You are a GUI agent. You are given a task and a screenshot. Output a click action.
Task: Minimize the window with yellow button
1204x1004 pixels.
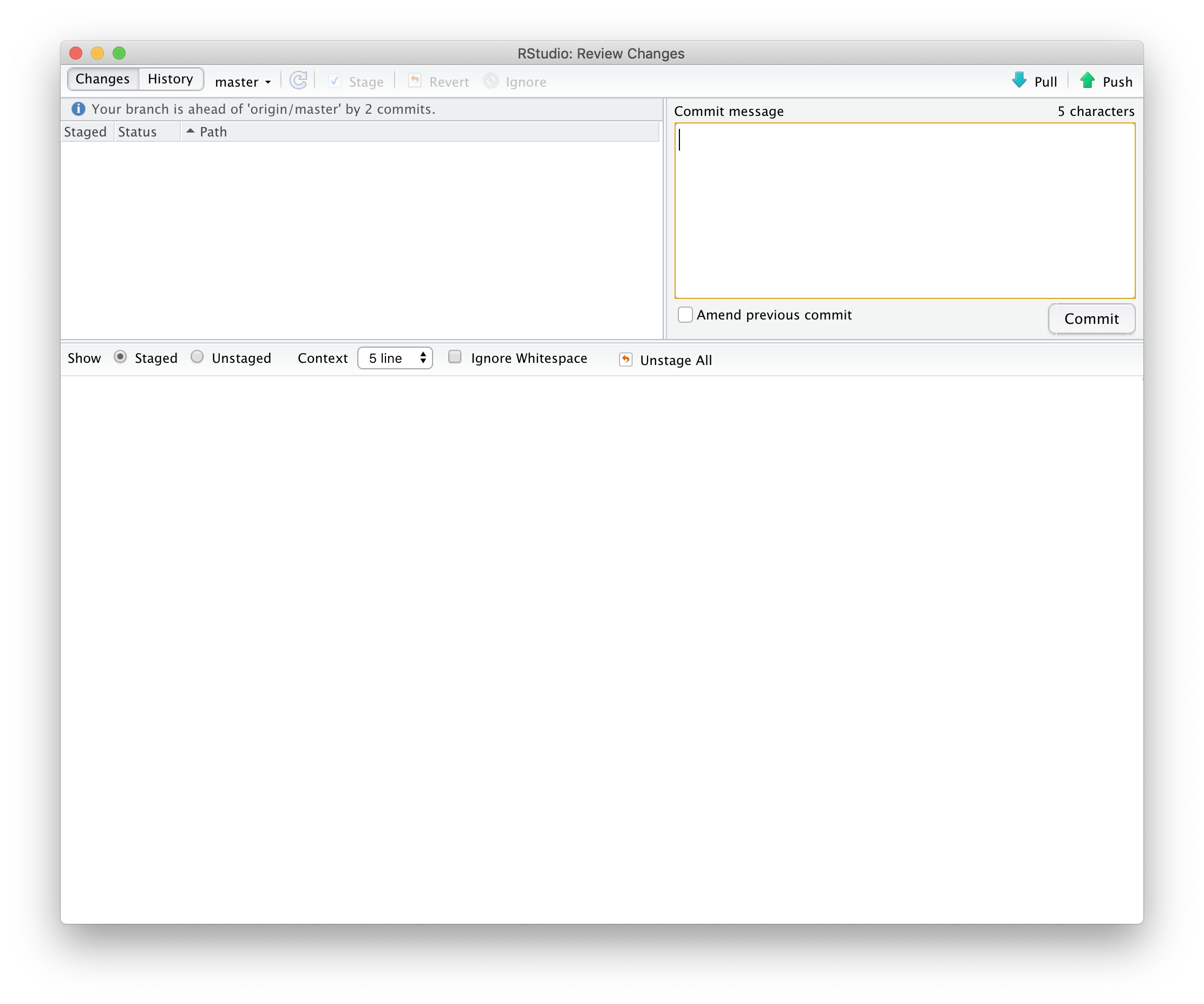click(97, 53)
